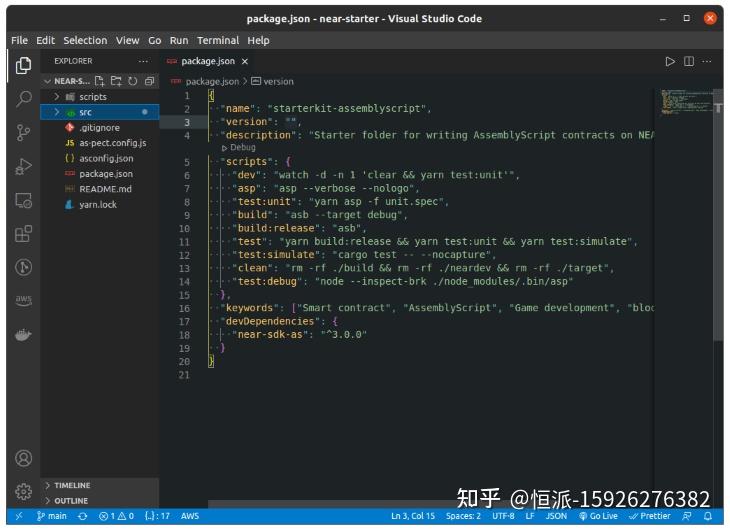Open the Explorer view in activity bar
The width and height of the screenshot is (730, 531).
23,65
